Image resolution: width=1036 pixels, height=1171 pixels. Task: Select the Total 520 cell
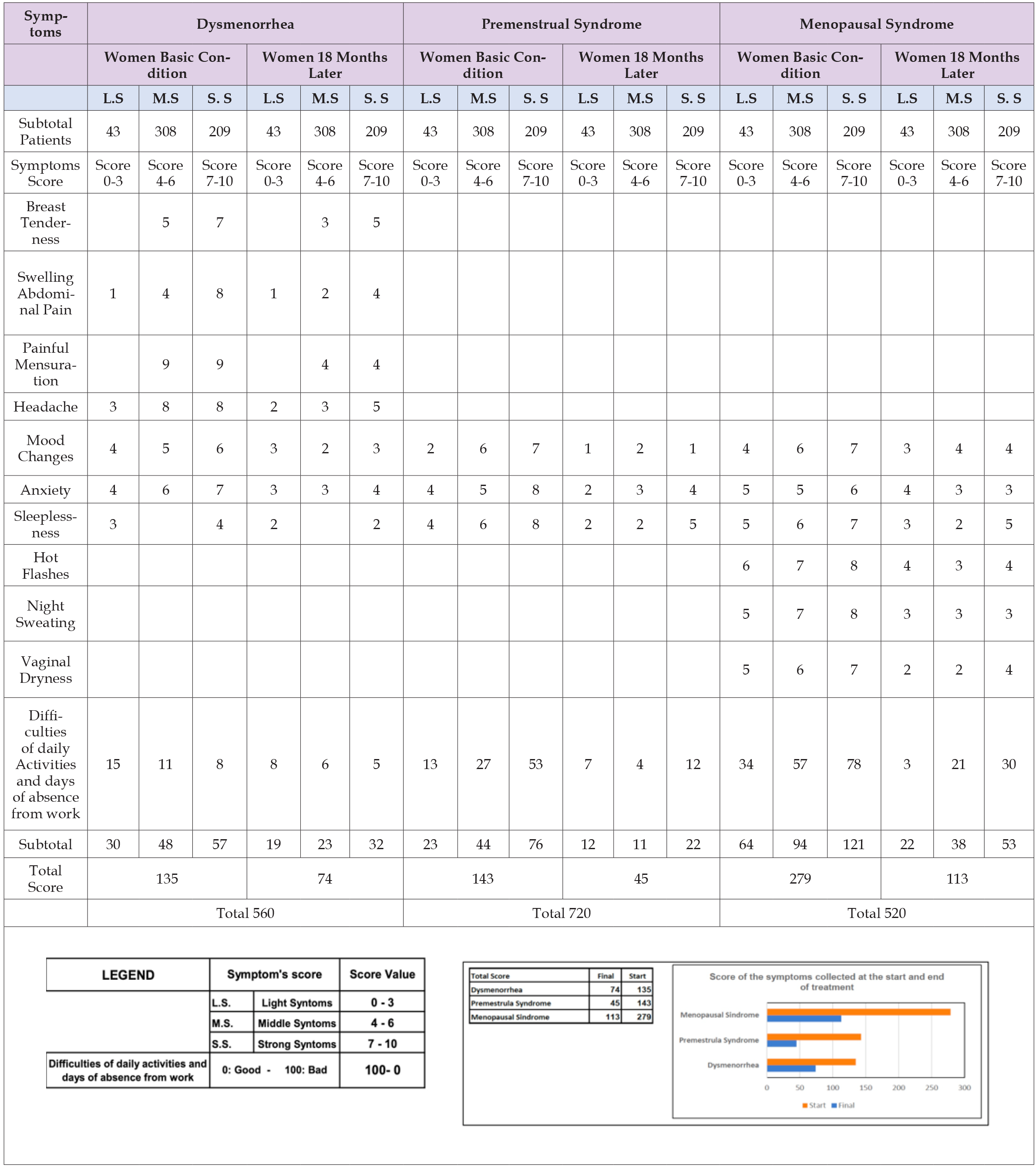tap(876, 913)
